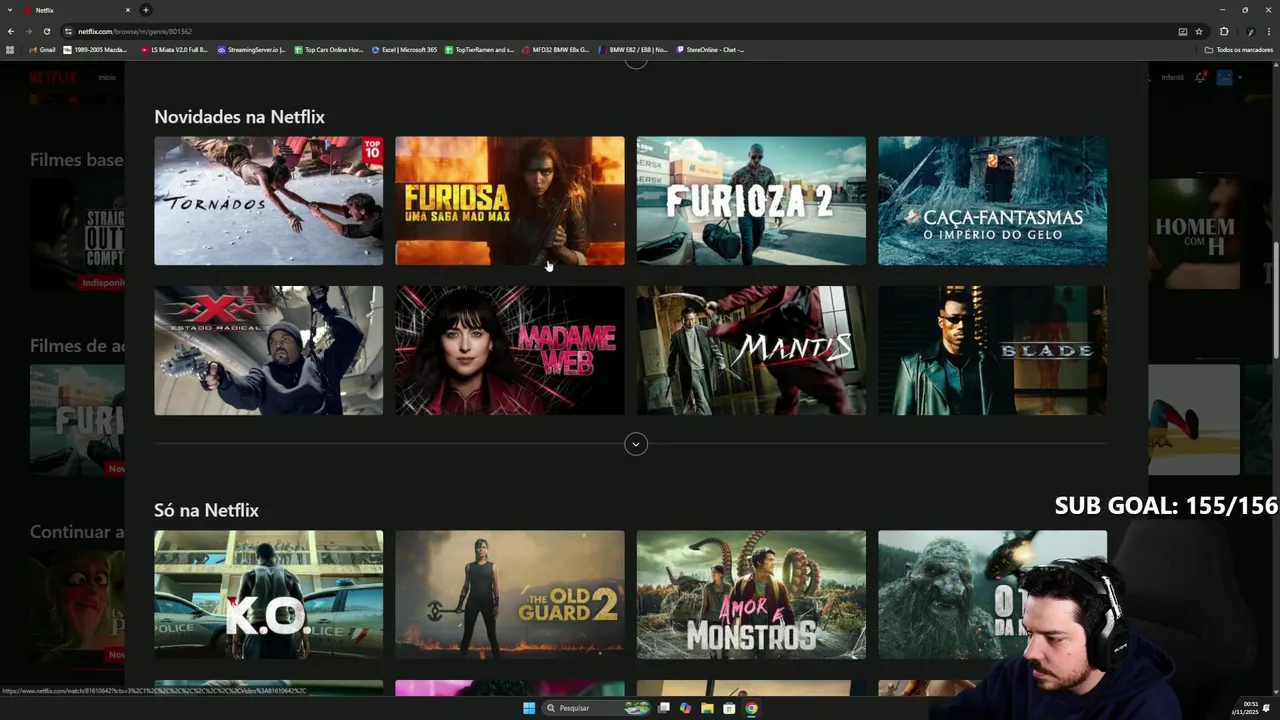Viewport: 1280px width, 720px height.
Task: Open the Furioza 2 thumbnail
Action: tap(751, 201)
